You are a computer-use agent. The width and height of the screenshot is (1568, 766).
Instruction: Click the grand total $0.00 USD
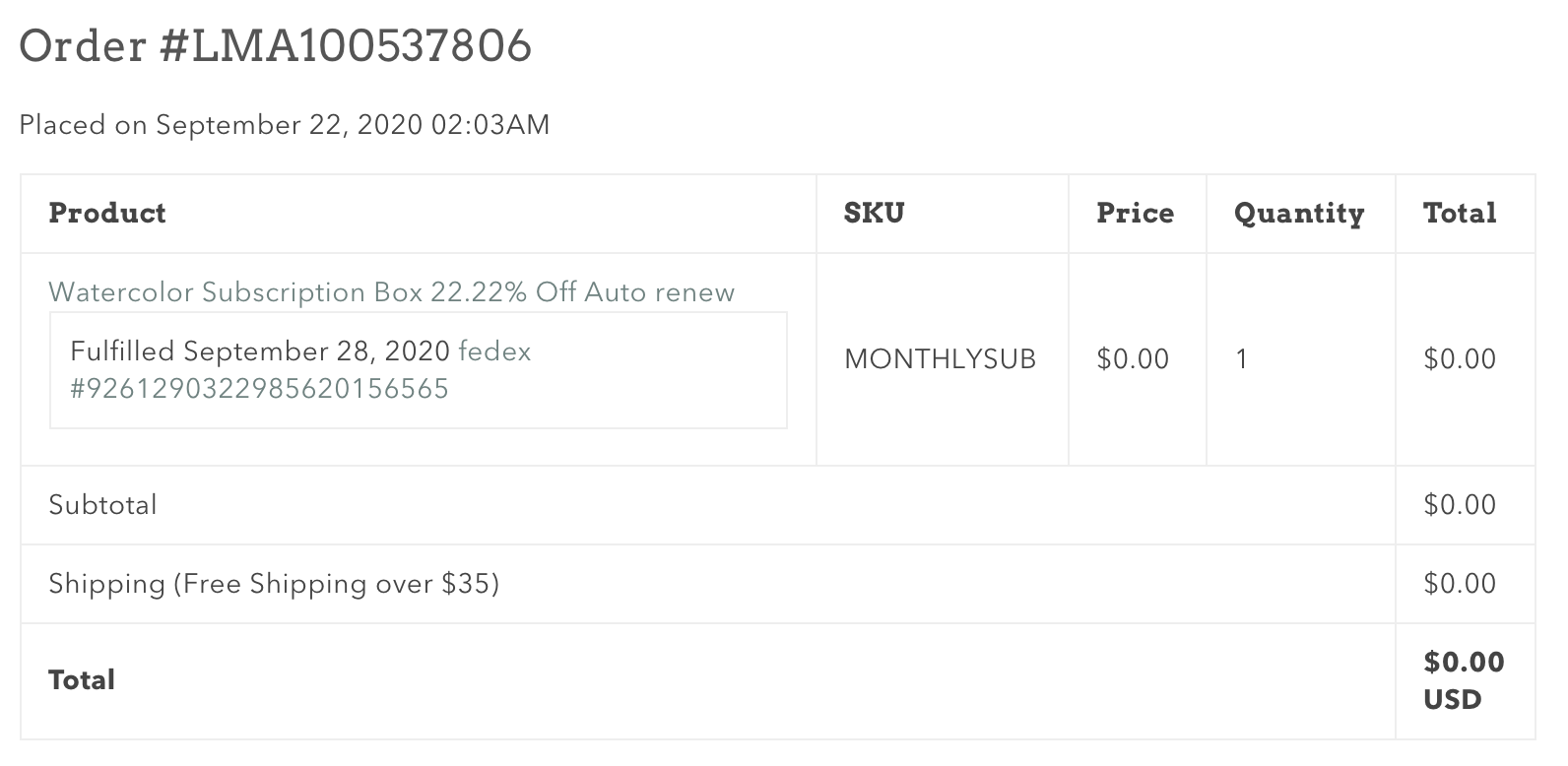click(x=1464, y=680)
